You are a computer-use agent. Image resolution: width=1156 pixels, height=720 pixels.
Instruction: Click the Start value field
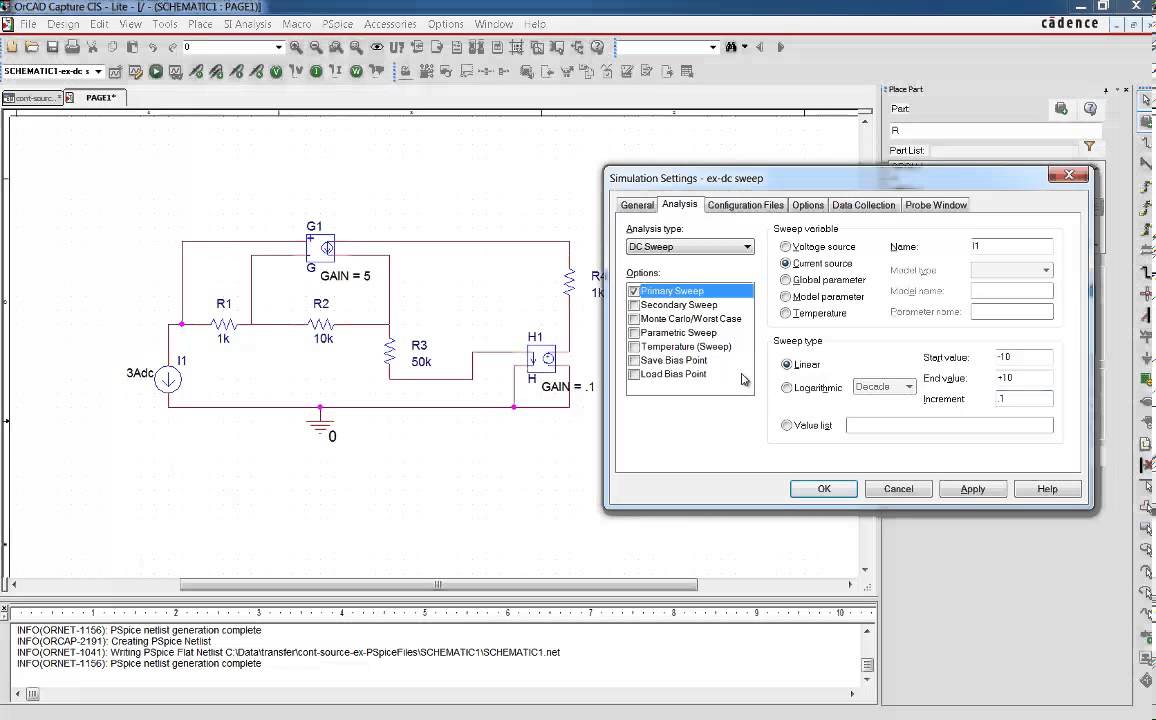1023,357
